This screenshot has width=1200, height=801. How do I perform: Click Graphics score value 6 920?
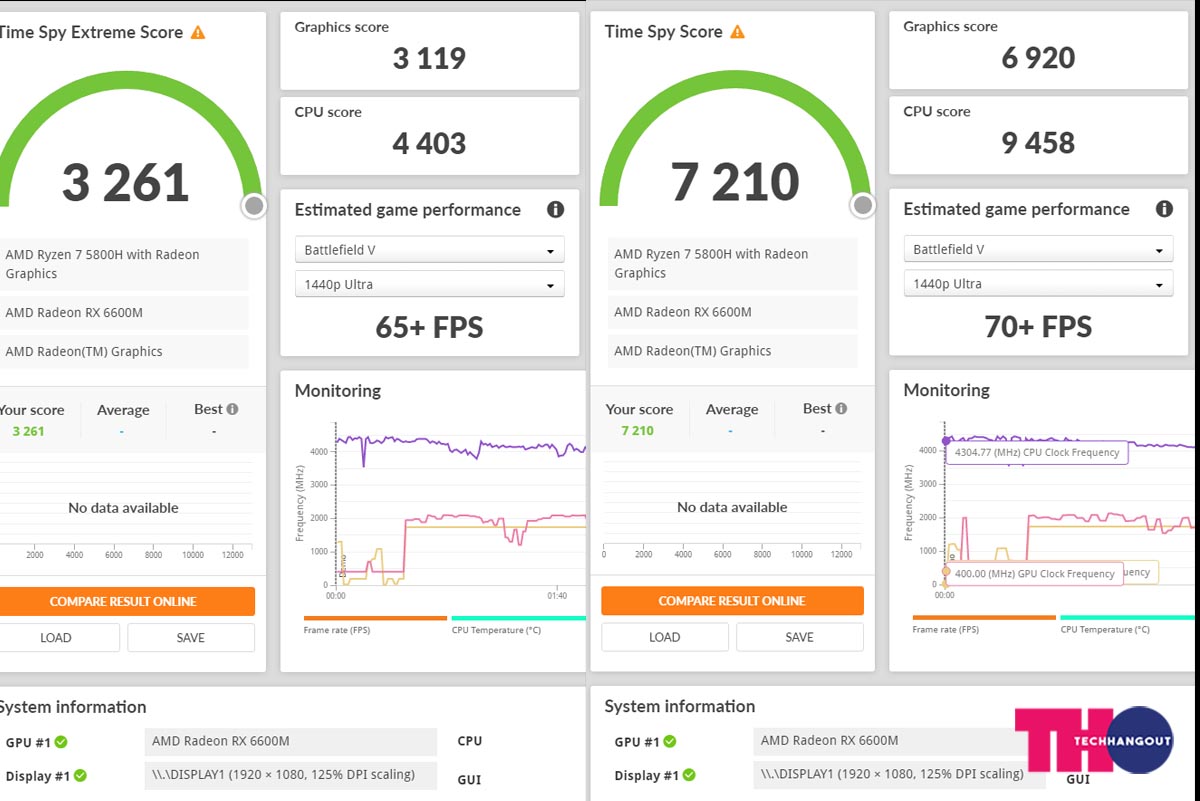pos(1038,58)
